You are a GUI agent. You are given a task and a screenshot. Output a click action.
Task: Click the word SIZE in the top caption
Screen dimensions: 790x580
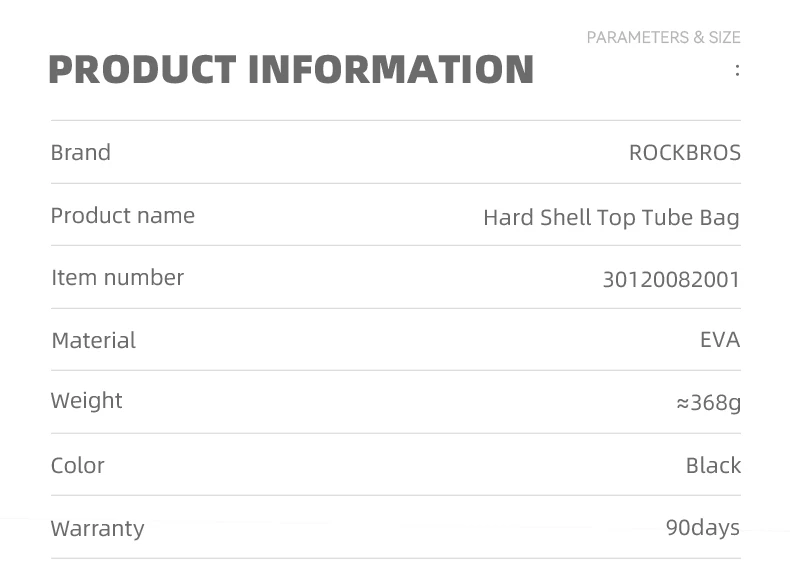(x=725, y=37)
